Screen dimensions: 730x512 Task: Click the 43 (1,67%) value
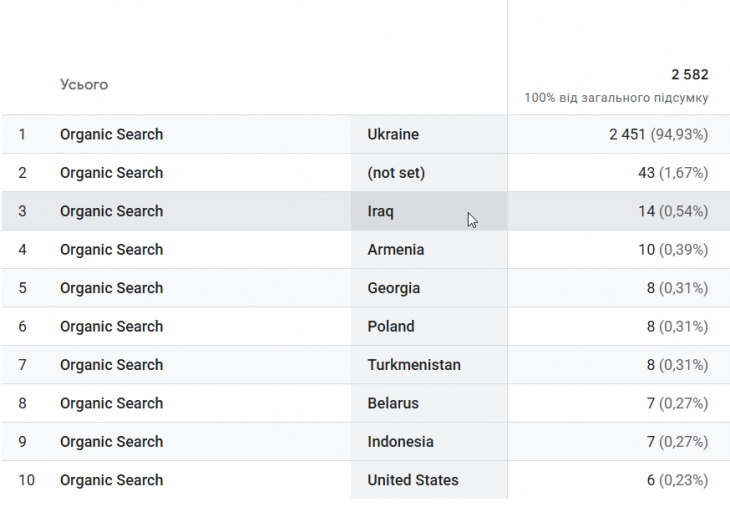pyautogui.click(x=673, y=173)
